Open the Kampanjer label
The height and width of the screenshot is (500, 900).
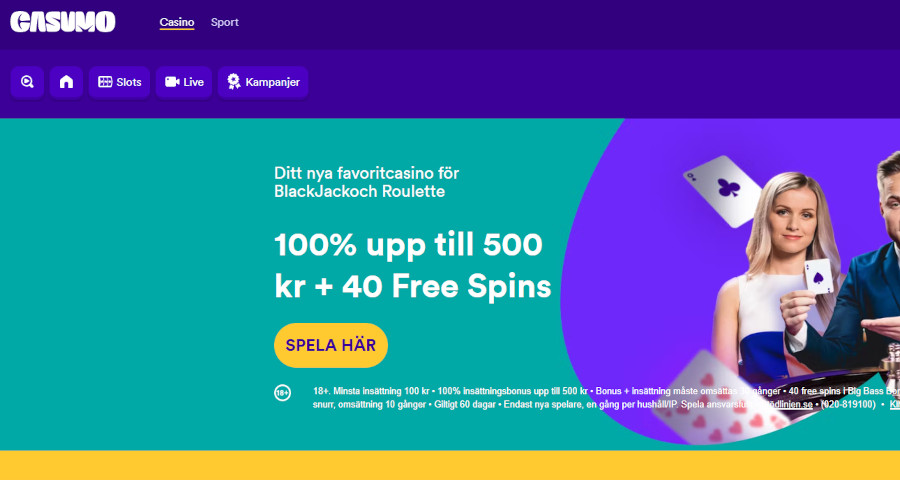[273, 82]
